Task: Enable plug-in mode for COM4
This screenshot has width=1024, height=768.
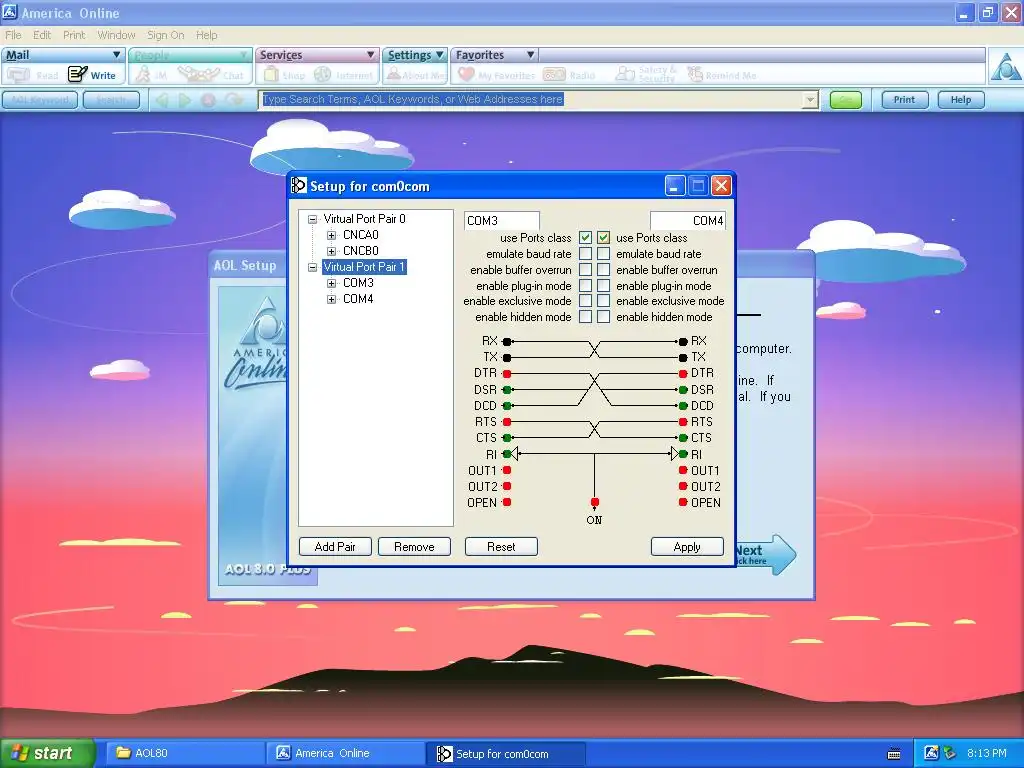Action: 603,285
